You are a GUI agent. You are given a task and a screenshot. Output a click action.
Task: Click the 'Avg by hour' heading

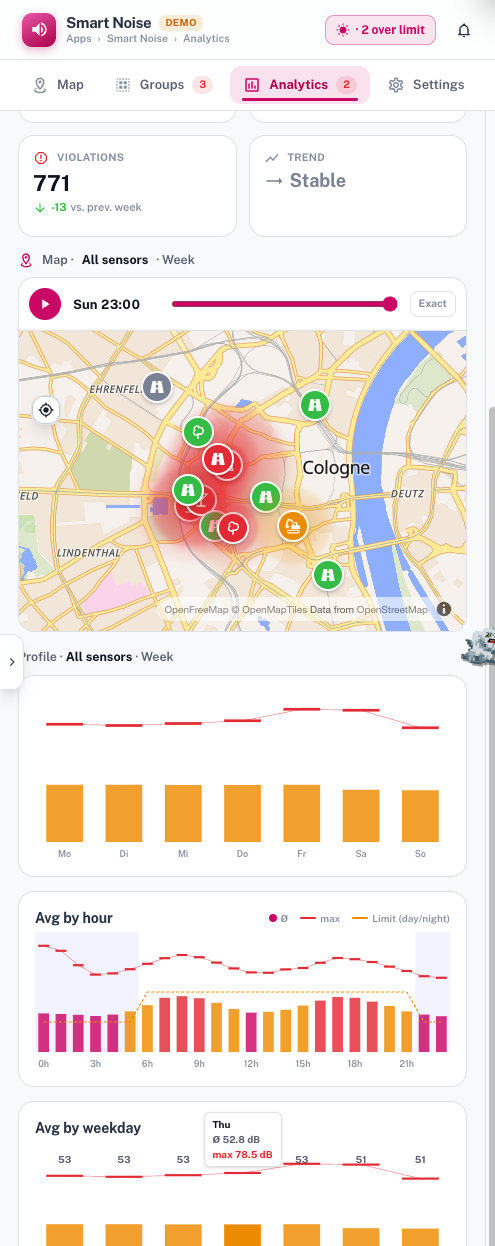[74, 918]
